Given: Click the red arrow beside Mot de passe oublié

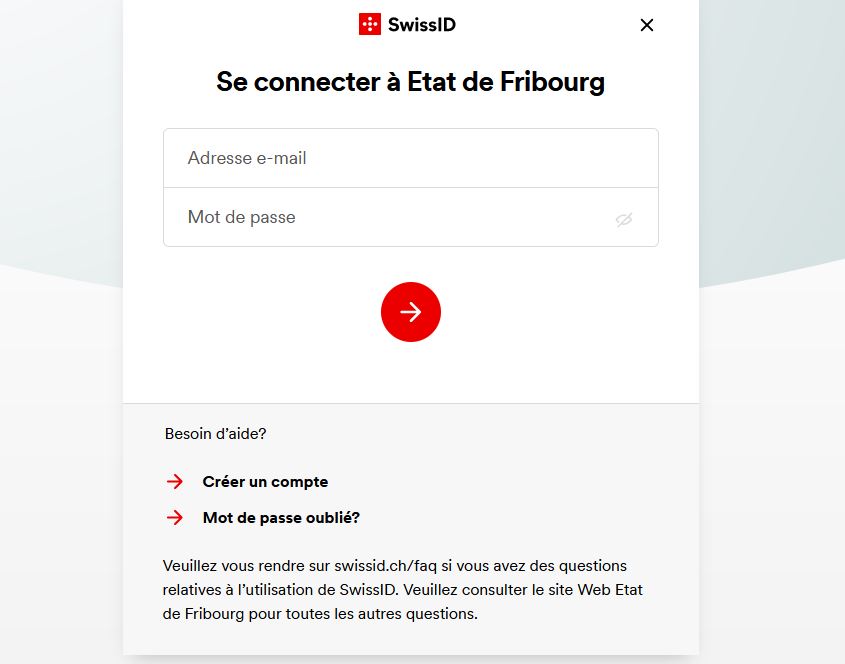Looking at the screenshot, I should [174, 517].
